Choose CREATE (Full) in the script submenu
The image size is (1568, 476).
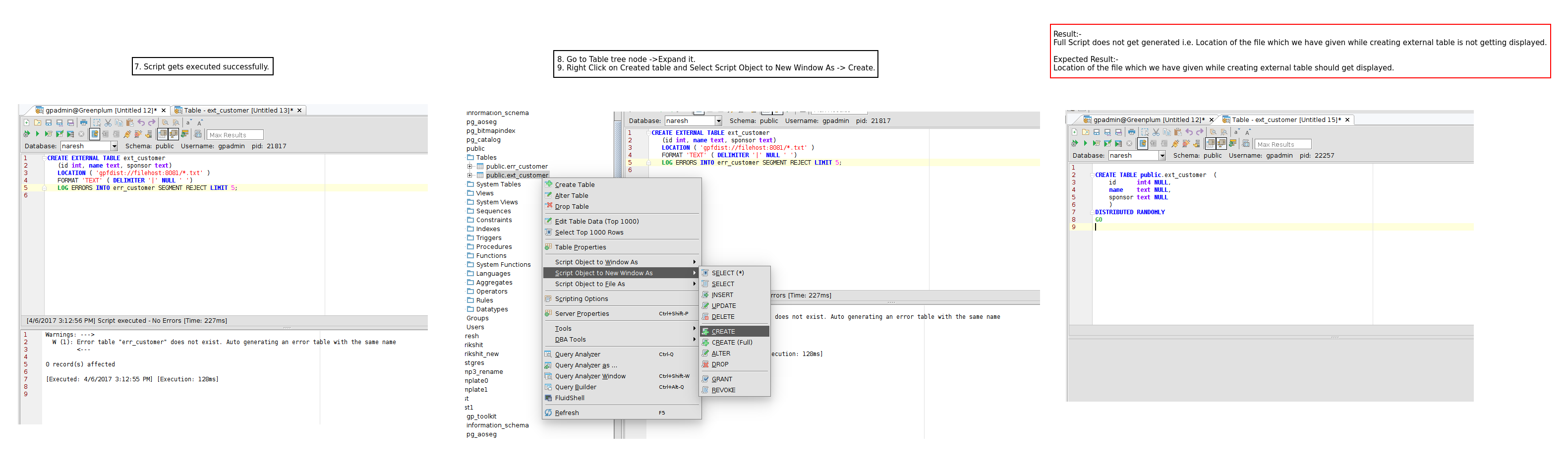[x=735, y=343]
